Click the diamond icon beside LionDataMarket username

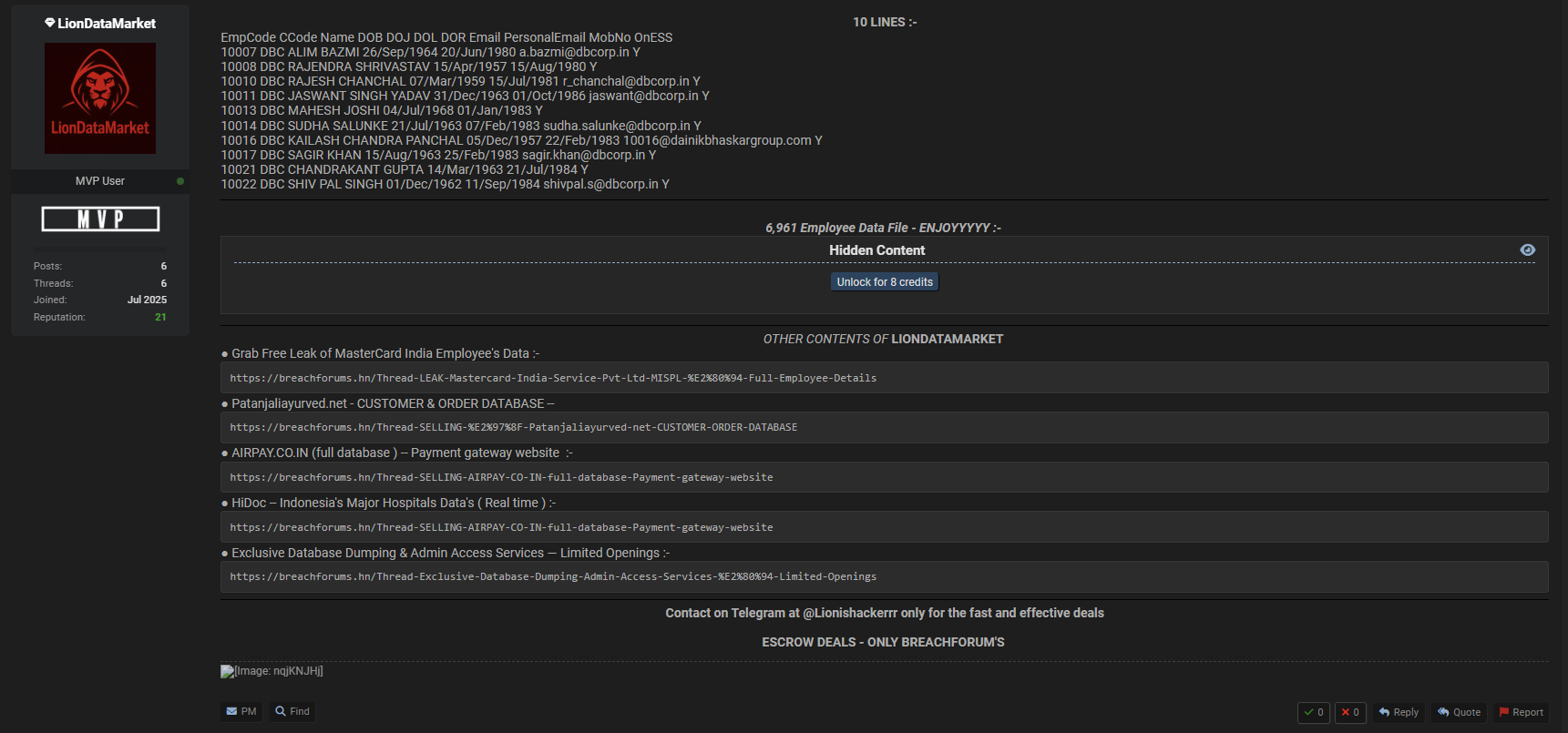(50, 23)
